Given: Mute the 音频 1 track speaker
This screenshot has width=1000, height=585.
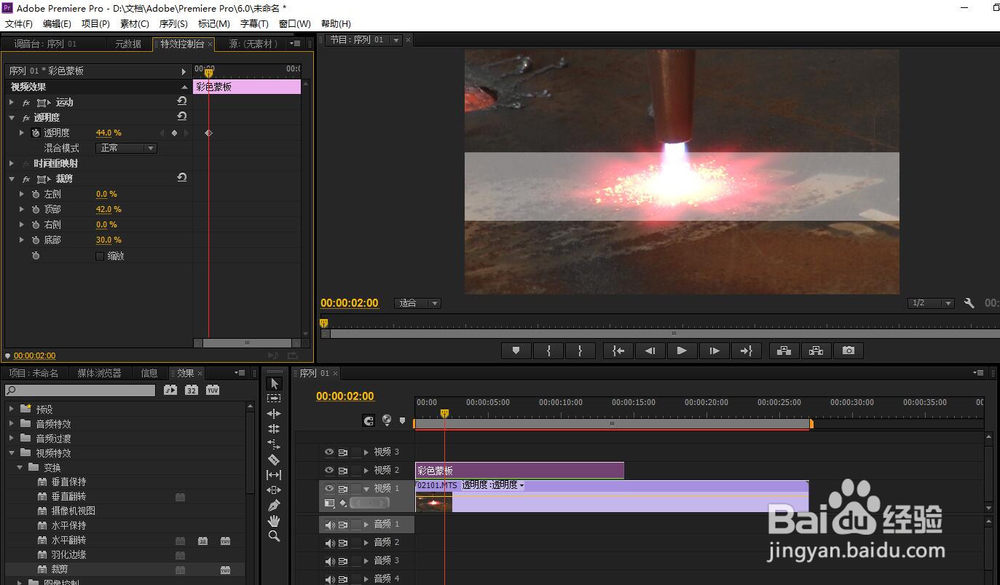Looking at the screenshot, I should (x=329, y=524).
